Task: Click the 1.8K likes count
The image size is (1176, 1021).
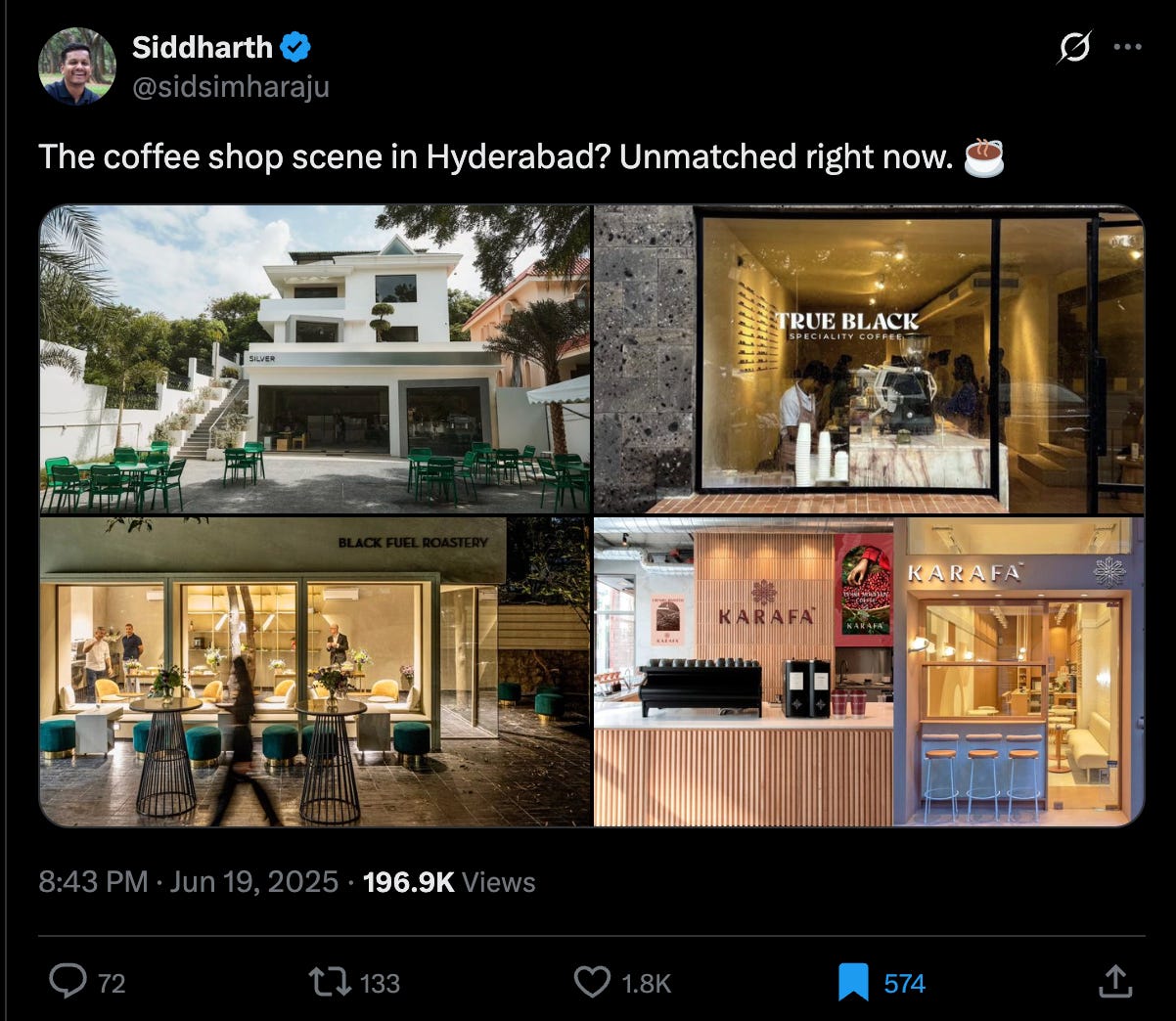Action: 647,983
